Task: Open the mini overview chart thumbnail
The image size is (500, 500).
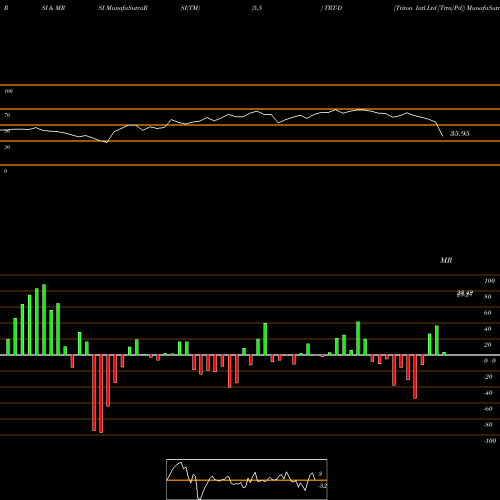Action: tap(247, 479)
